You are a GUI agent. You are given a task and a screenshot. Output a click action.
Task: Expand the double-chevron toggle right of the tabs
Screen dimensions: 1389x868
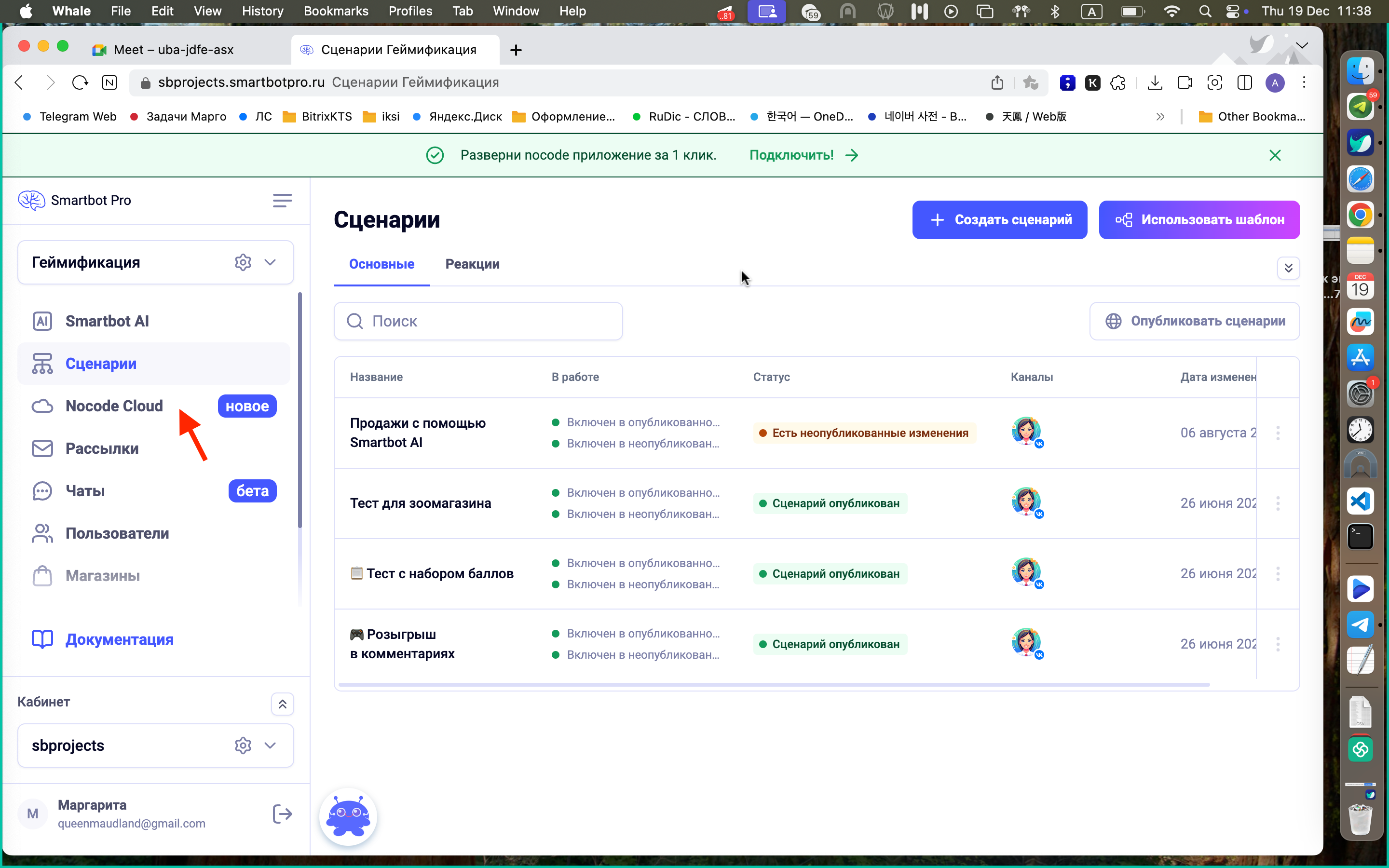(x=1288, y=268)
